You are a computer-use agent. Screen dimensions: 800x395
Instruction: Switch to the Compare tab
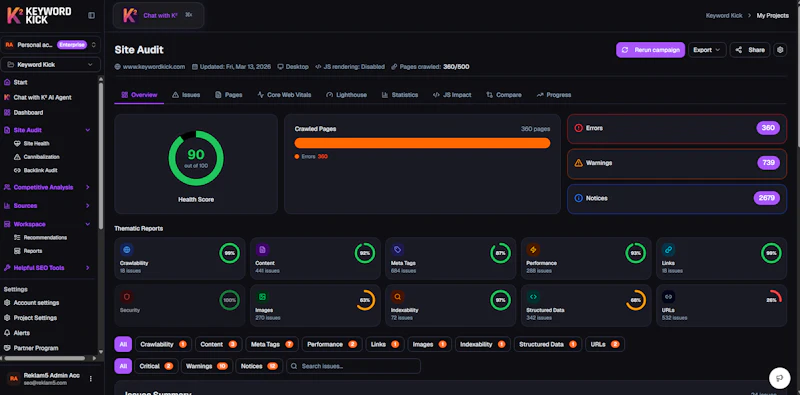(504, 95)
